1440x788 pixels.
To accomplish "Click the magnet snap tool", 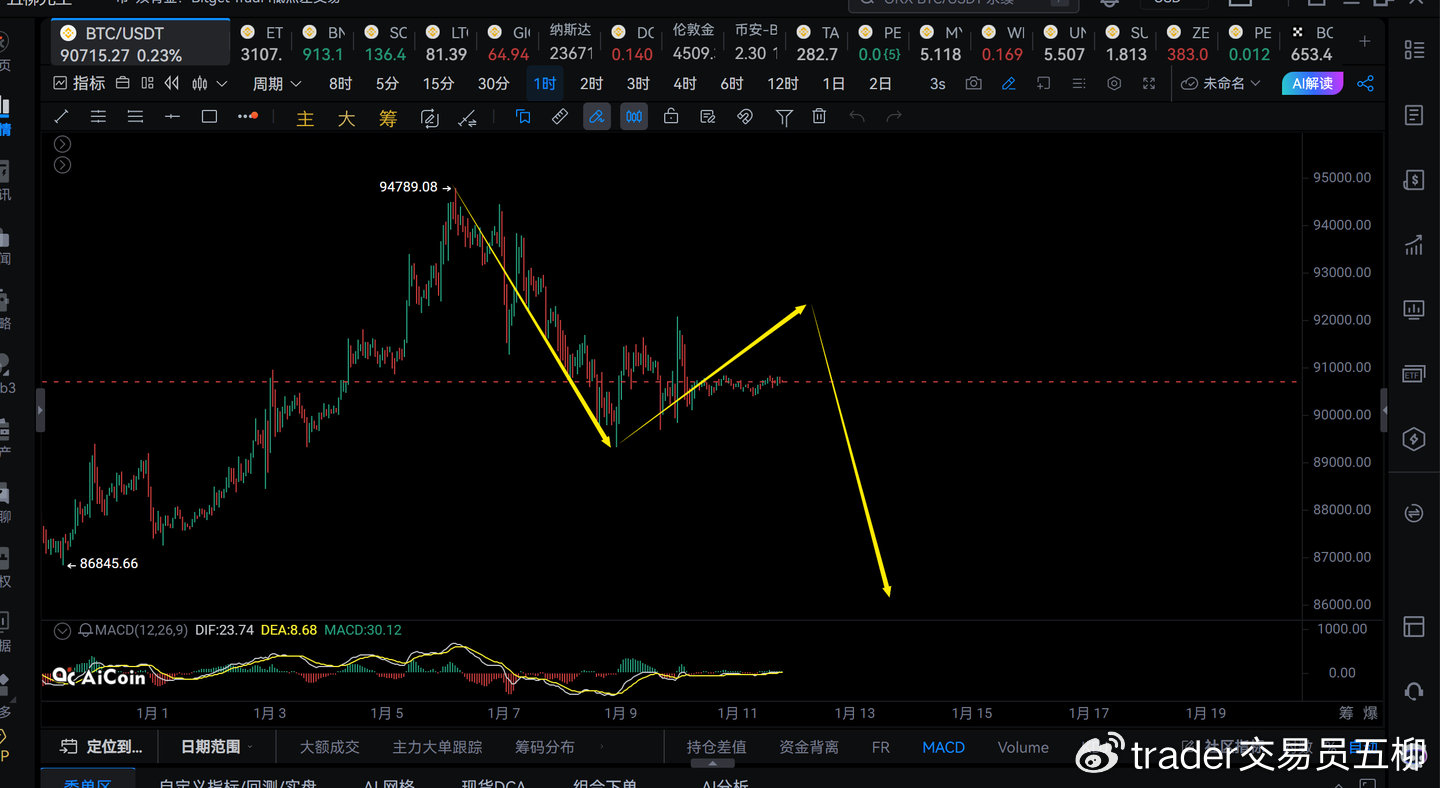I will pos(745,116).
